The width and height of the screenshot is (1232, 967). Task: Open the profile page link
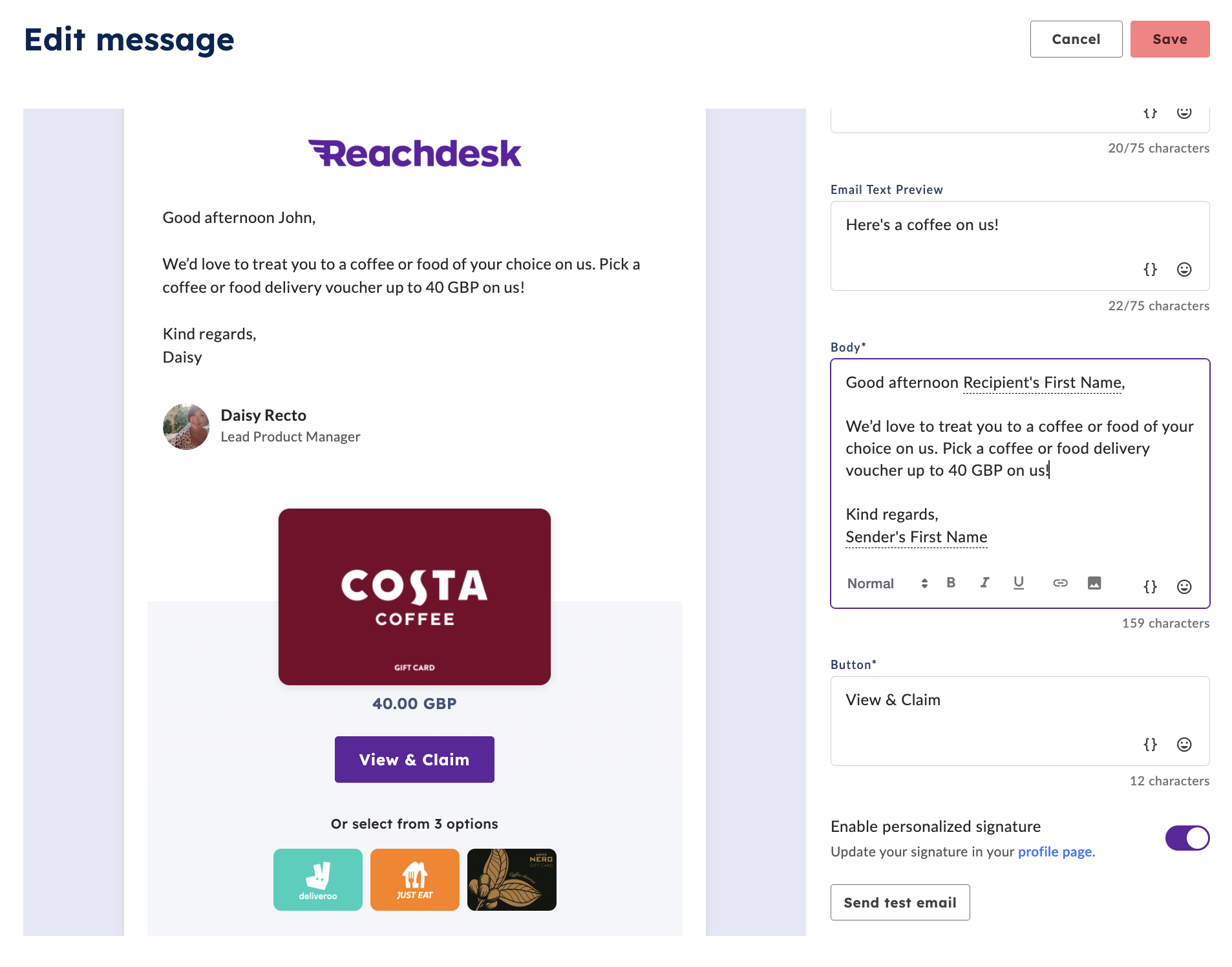(1054, 852)
